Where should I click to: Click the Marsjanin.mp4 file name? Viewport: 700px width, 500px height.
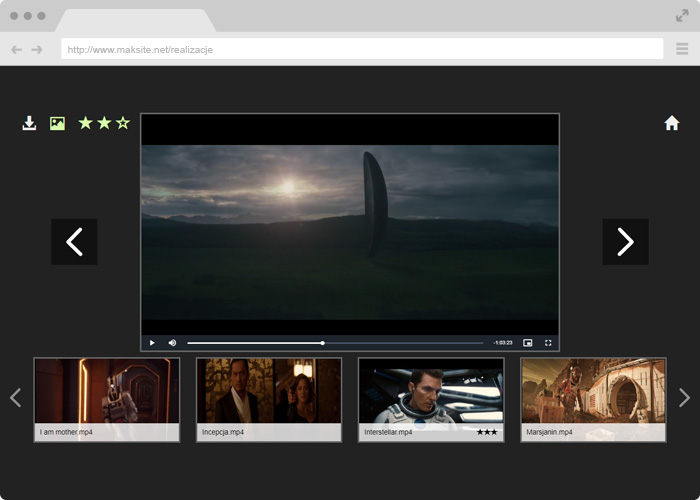(x=549, y=432)
